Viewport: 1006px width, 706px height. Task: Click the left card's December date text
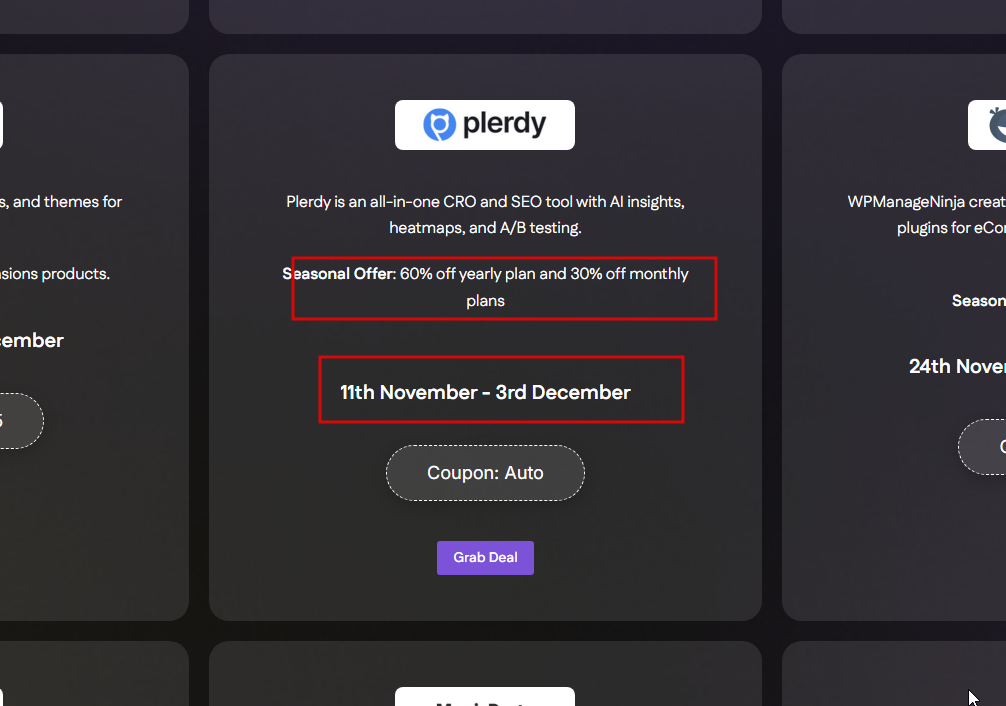click(x=30, y=340)
